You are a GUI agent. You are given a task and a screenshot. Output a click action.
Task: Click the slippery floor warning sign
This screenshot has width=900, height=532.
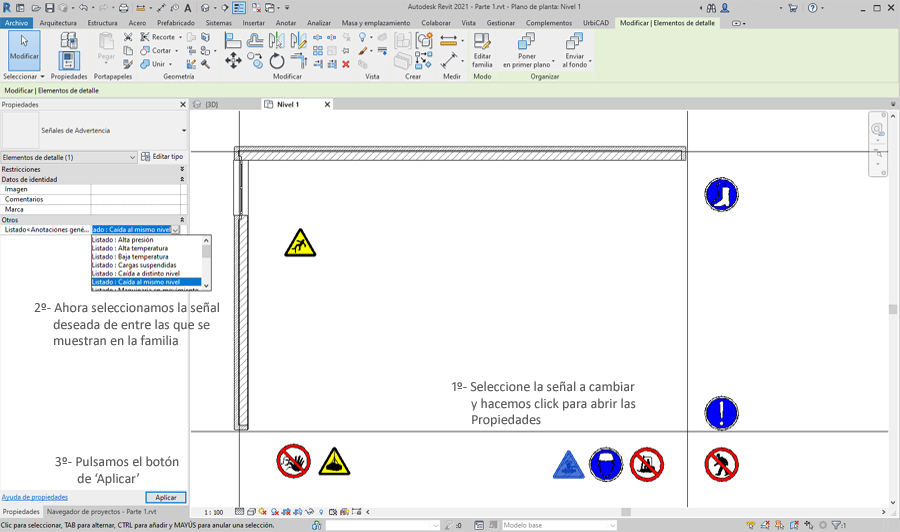(x=300, y=242)
